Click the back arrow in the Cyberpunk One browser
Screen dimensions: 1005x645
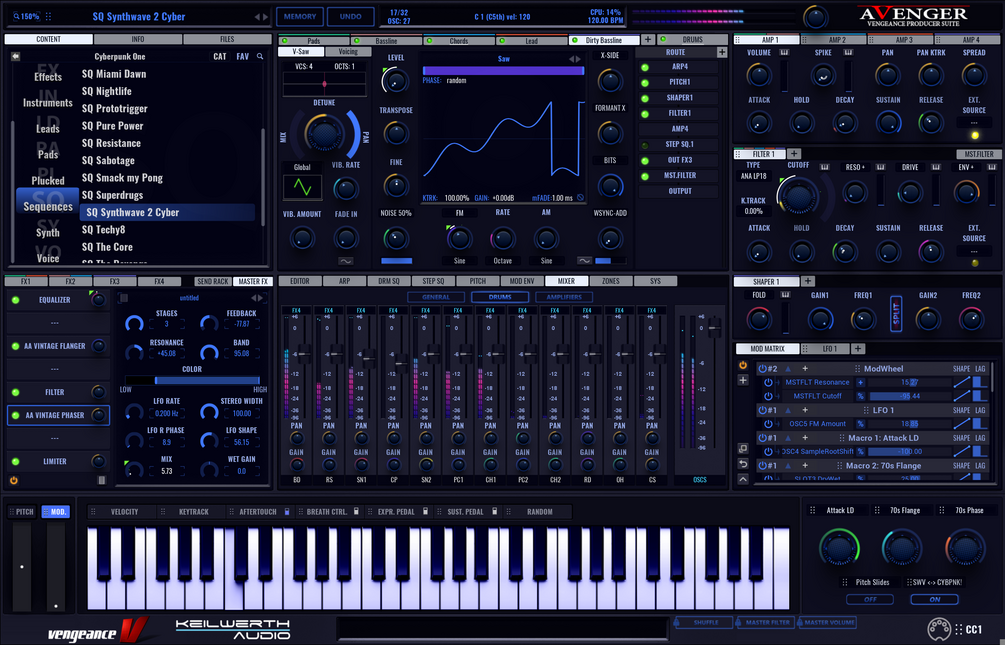tap(15, 56)
